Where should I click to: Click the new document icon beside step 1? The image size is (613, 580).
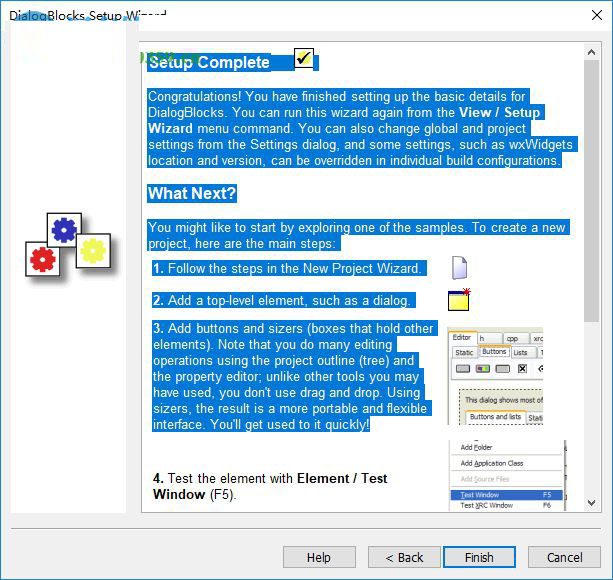pyautogui.click(x=459, y=268)
